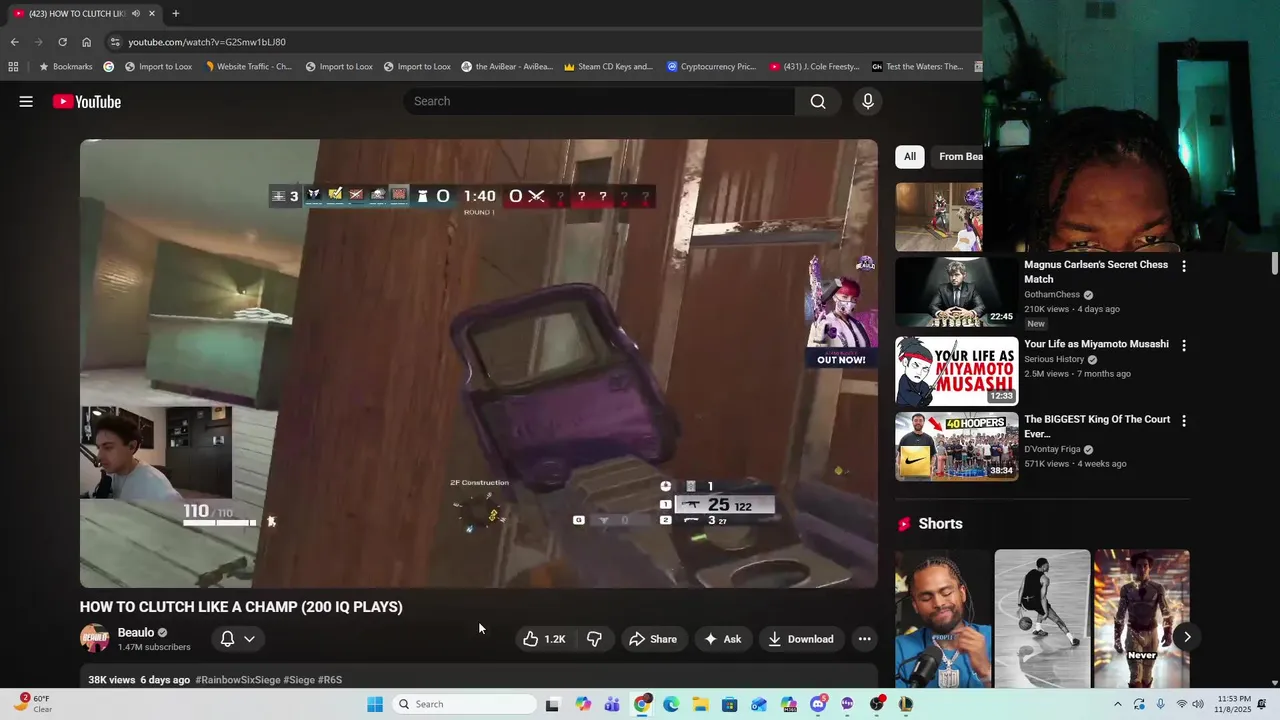This screenshot has height=720, width=1280.
Task: Click the Ask button
Action: point(723,639)
